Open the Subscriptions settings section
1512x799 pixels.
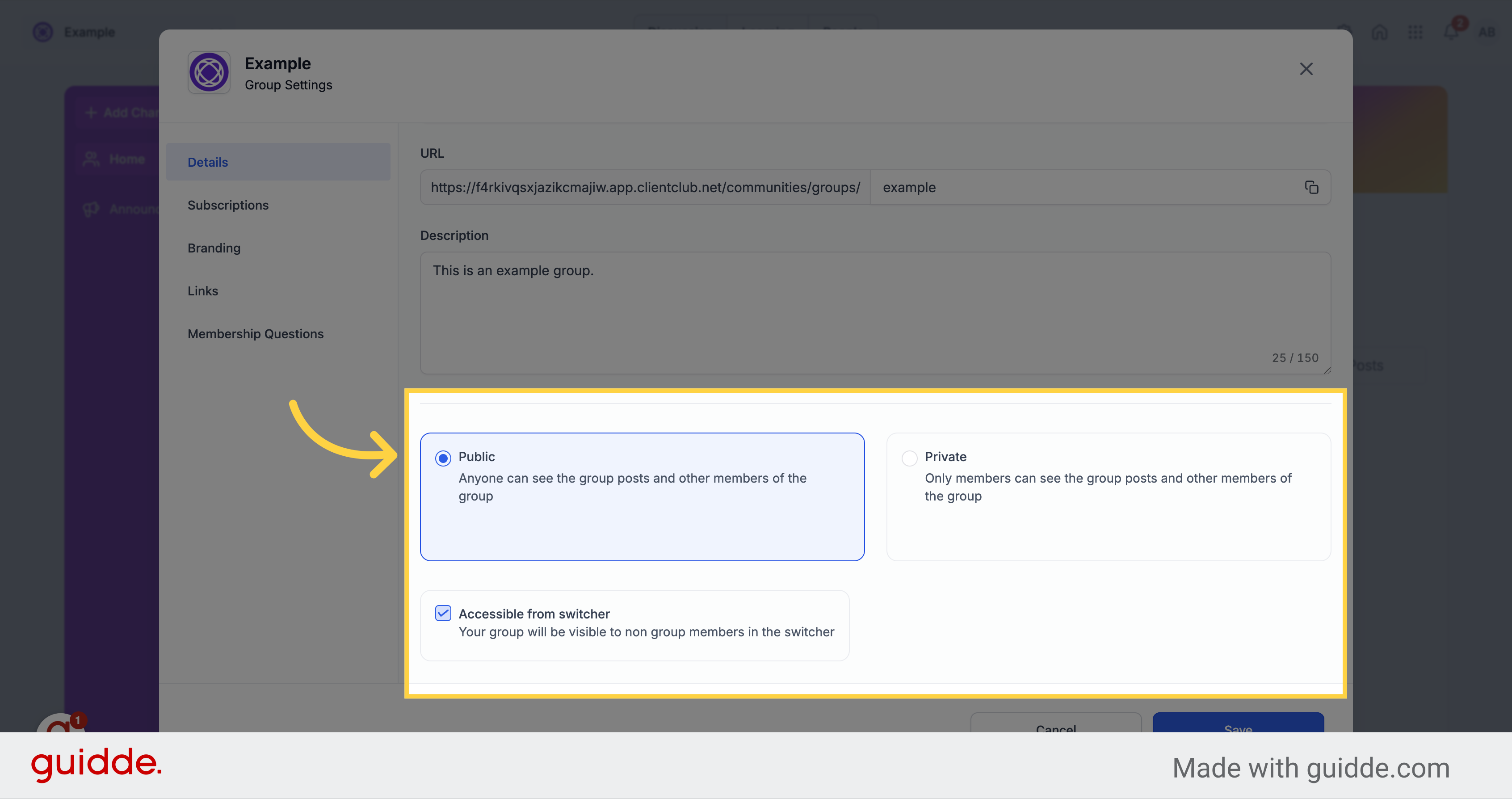coord(228,204)
